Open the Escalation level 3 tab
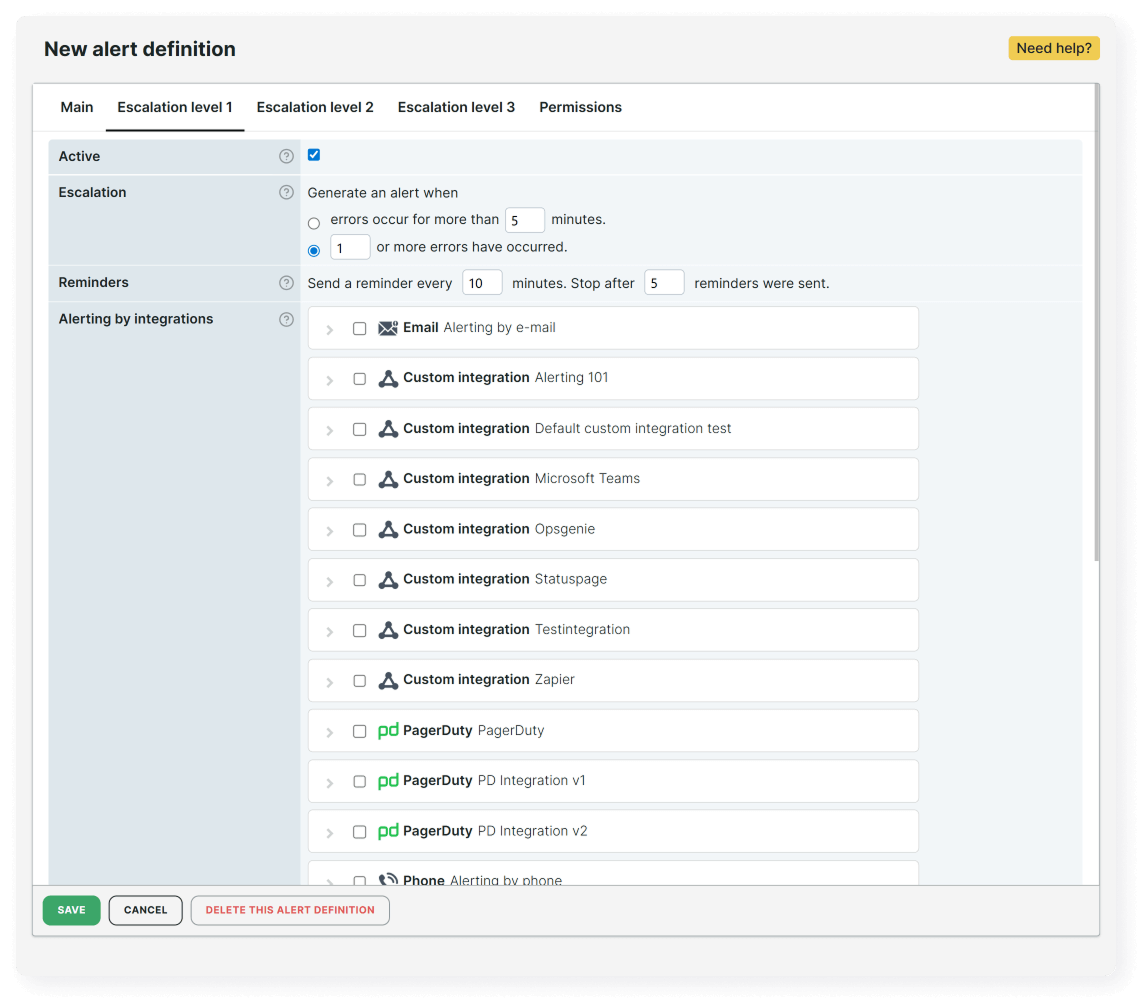Viewport: 1148px width, 1008px height. pyautogui.click(x=456, y=107)
